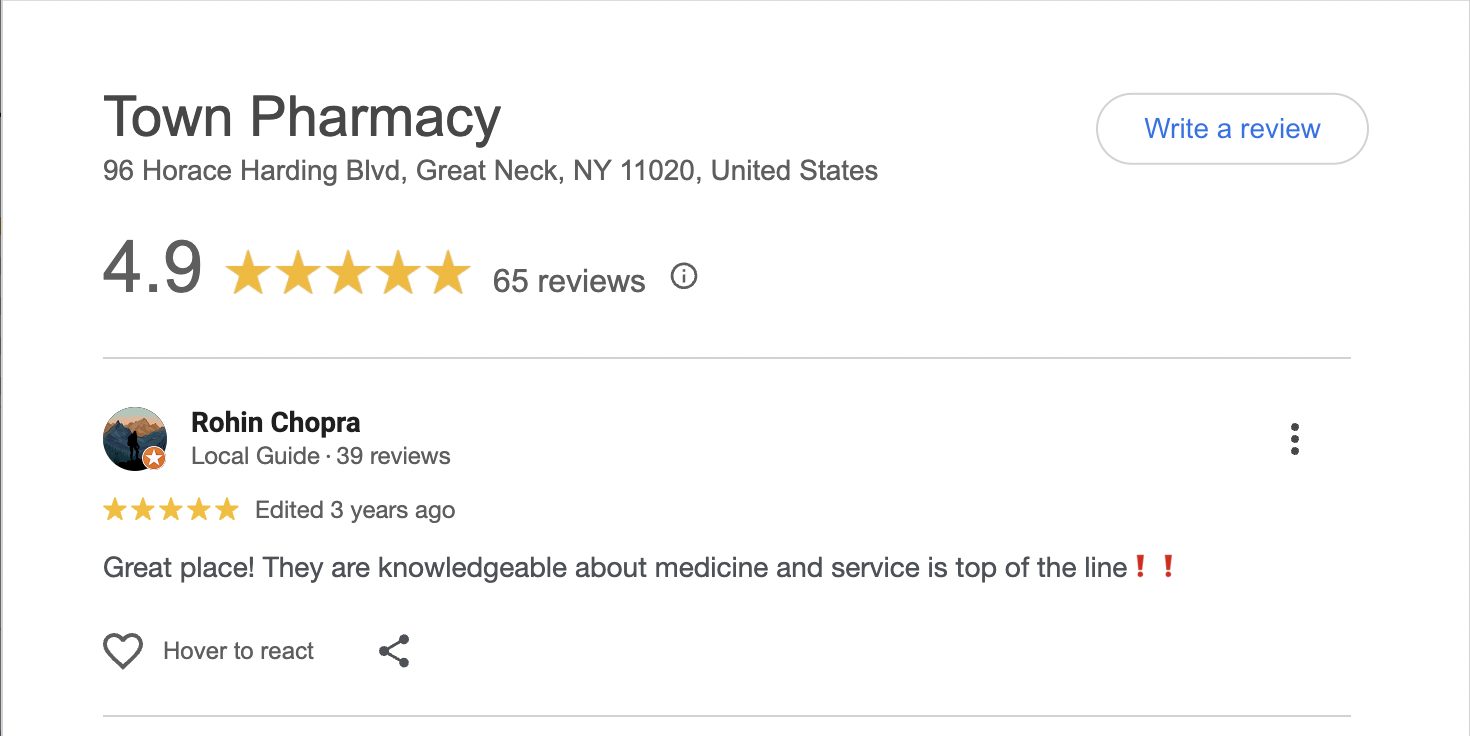This screenshot has width=1470, height=736.
Task: Click Rohin Chopra's mountain profile picture
Action: pos(134,438)
